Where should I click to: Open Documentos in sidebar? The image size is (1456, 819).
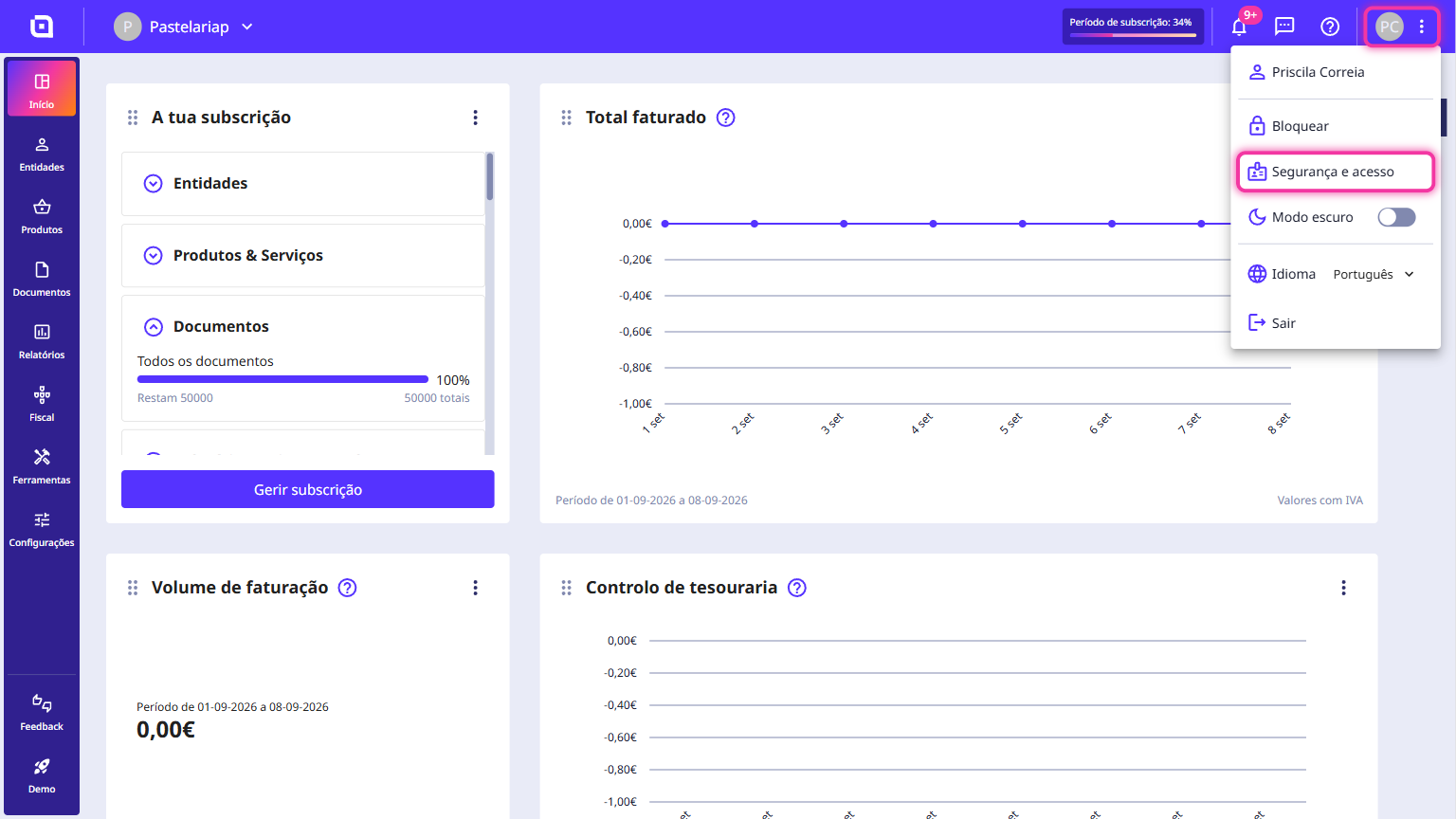point(42,279)
